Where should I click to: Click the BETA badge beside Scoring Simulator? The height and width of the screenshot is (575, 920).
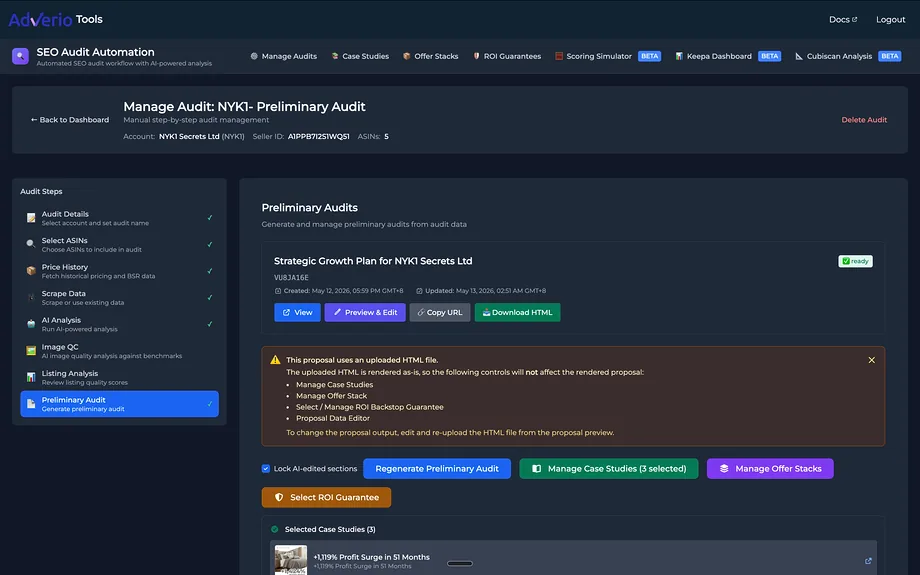coord(650,56)
